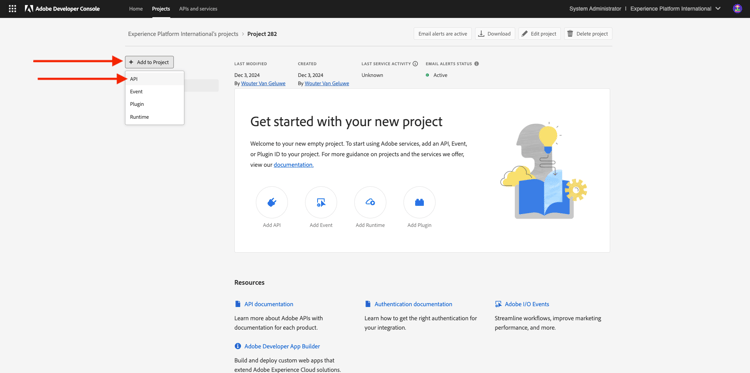This screenshot has width=750, height=373.
Task: Click the Project 282 breadcrumb text
Action: coord(262,34)
